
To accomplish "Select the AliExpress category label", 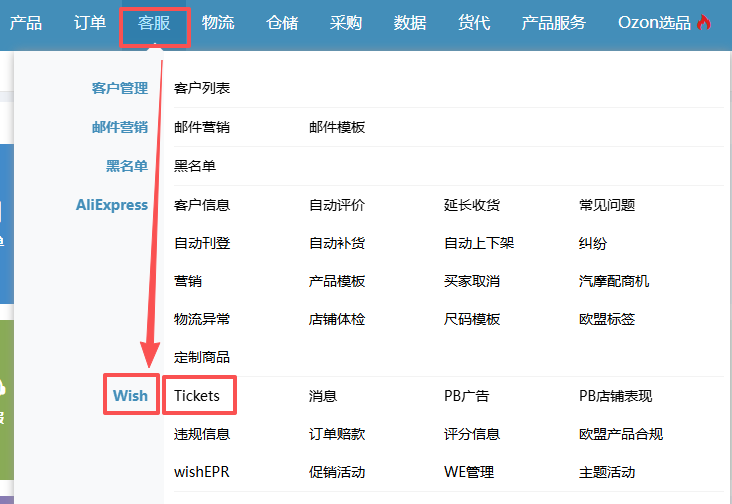I will click(112, 205).
